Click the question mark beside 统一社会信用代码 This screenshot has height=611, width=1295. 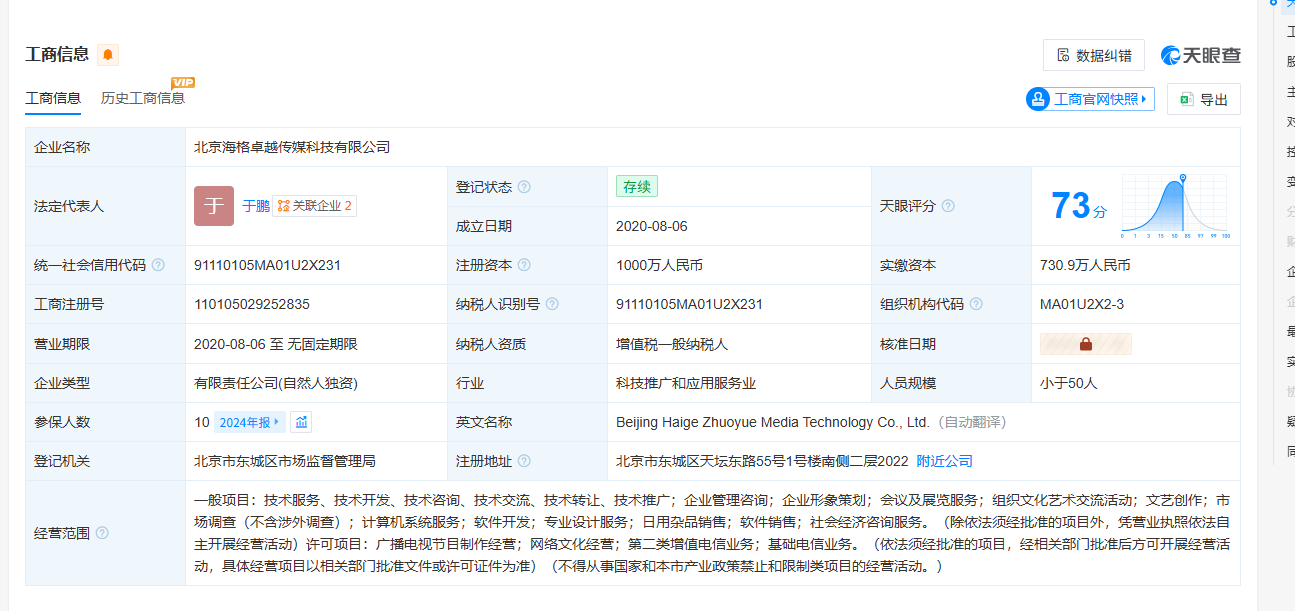pyautogui.click(x=158, y=265)
